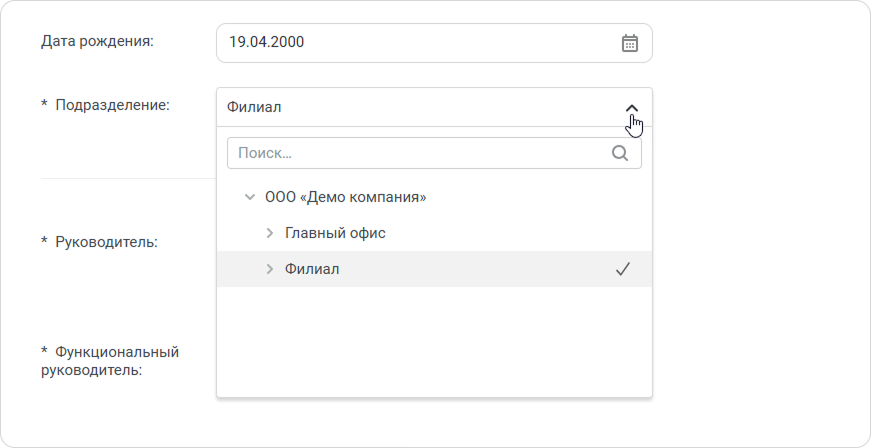Click the Руководитель label text
Image resolution: width=871 pixels, height=448 pixels.
pyautogui.click(x=106, y=242)
